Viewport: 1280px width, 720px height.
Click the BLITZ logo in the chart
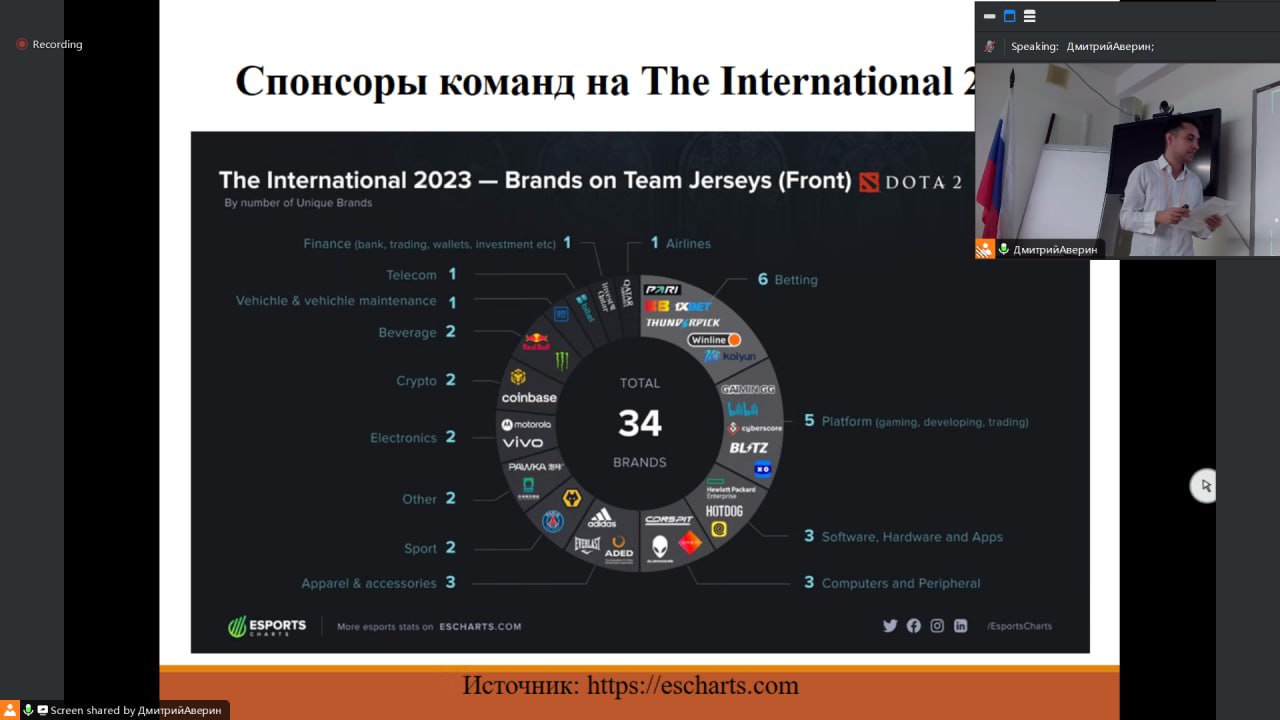pyautogui.click(x=748, y=448)
